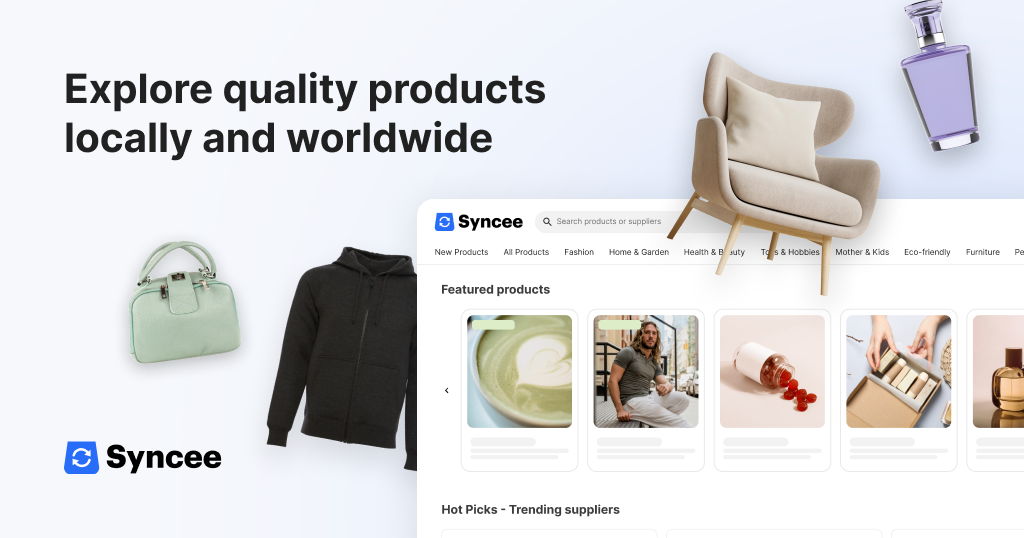
Task: Click the large Syncee sync logo bottom left
Action: point(82,458)
